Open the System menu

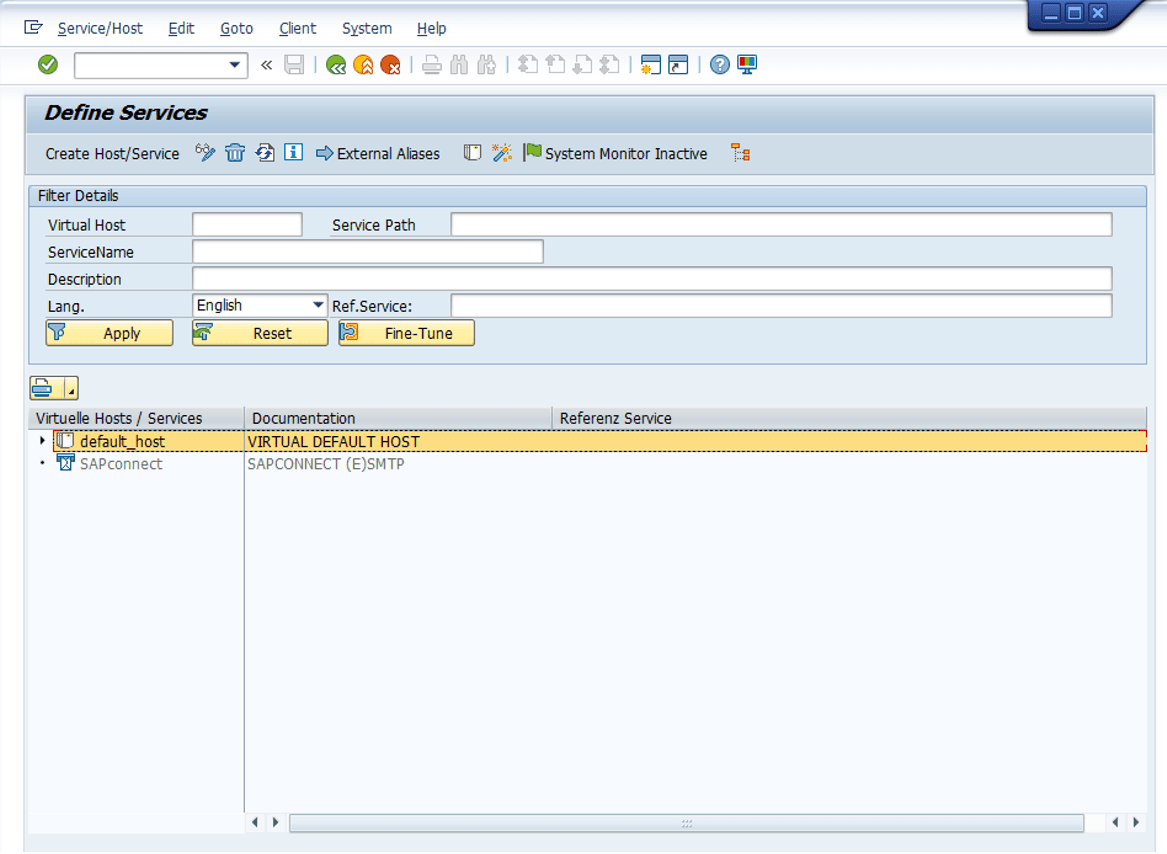click(x=367, y=28)
